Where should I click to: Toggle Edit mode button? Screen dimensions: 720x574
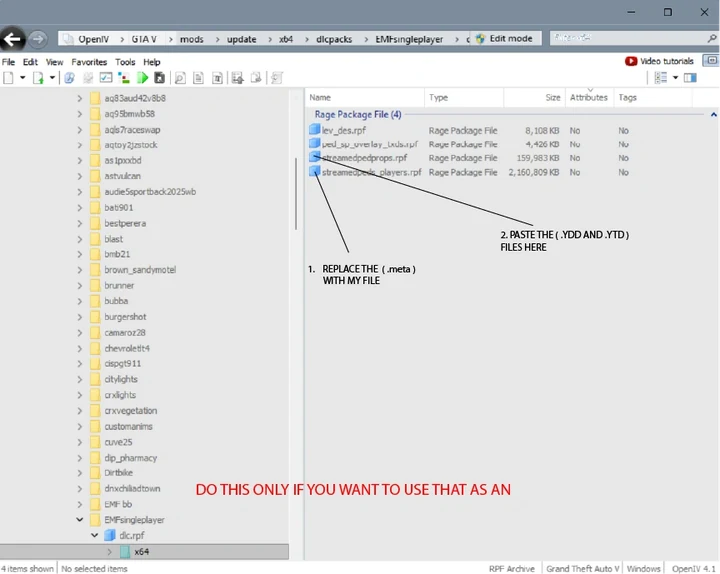504,39
